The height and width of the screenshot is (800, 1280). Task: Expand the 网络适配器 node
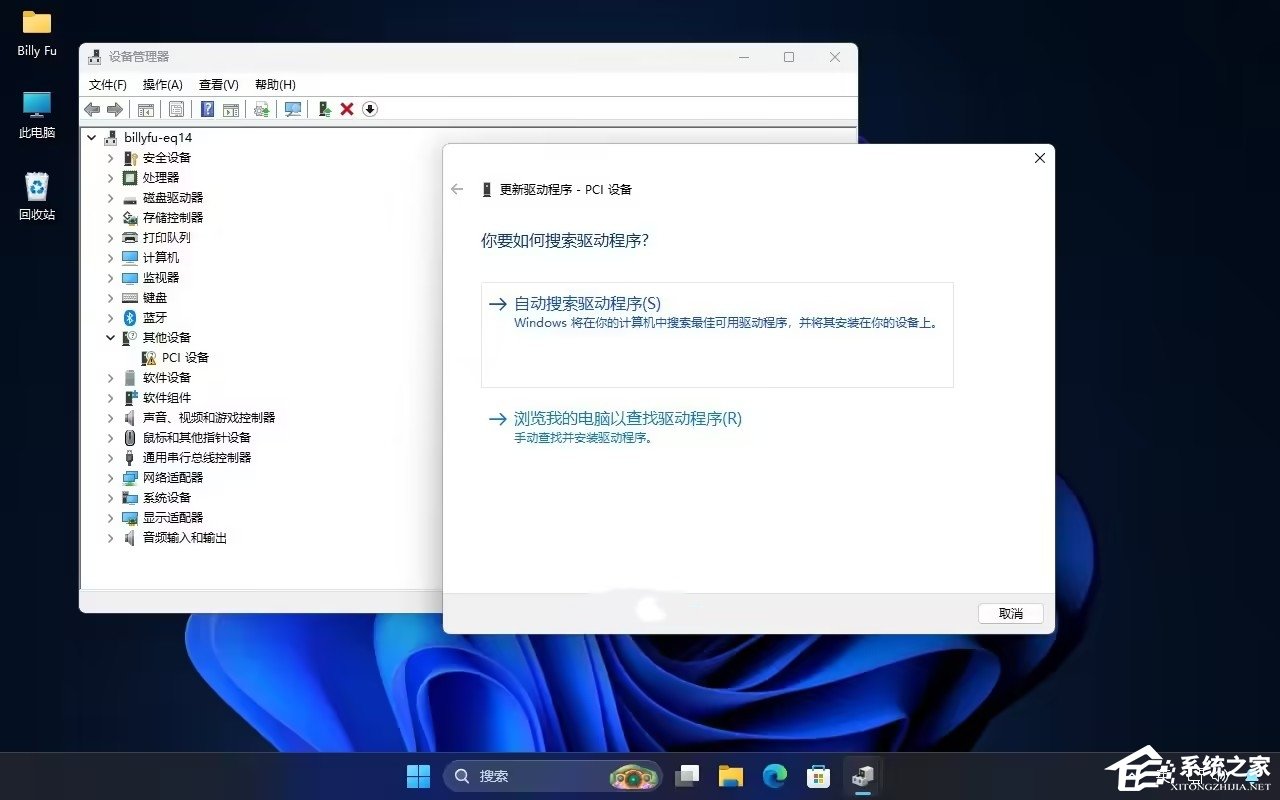tap(111, 477)
